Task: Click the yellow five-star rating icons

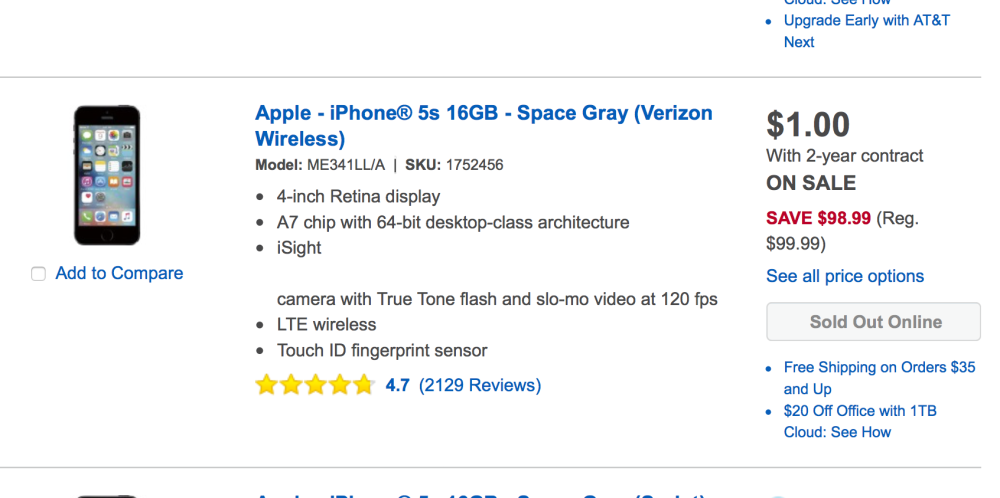Action: click(314, 385)
